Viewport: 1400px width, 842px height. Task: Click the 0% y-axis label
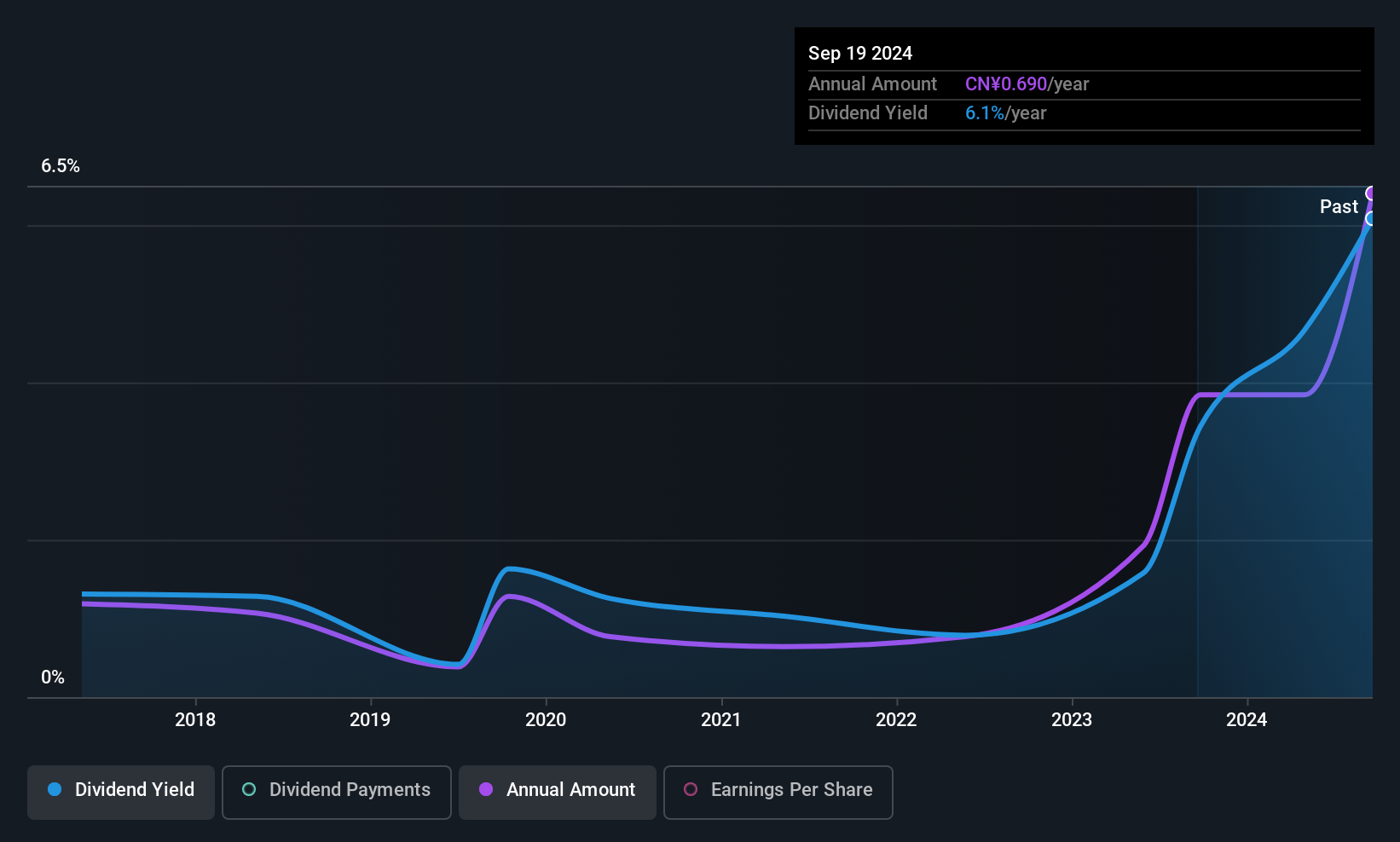pos(53,678)
